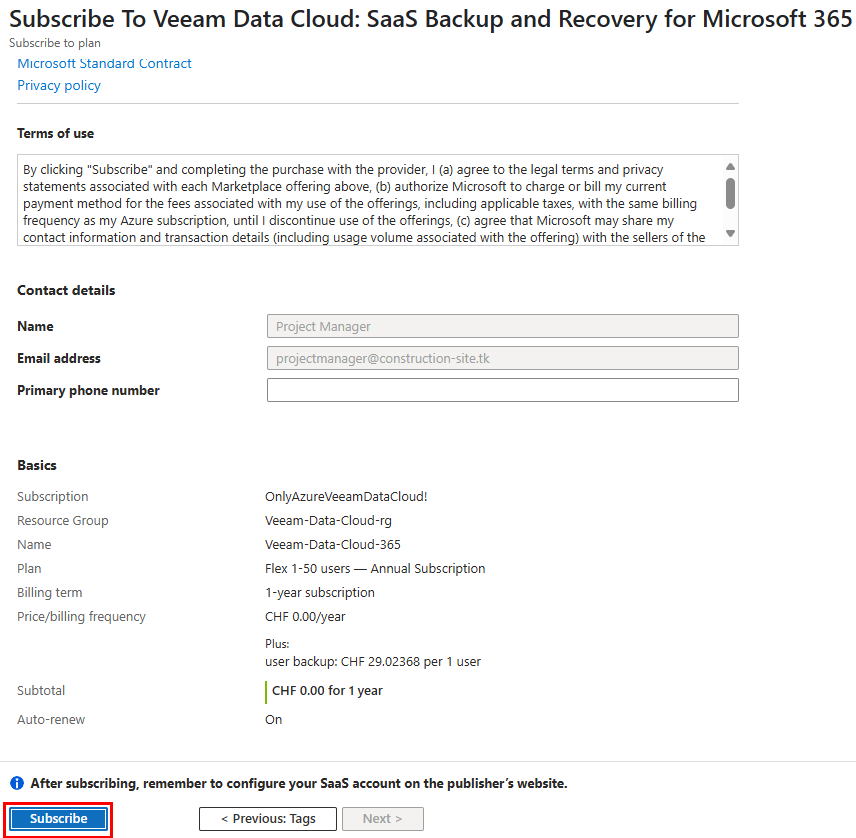Image resolution: width=856 pixels, height=838 pixels.
Task: Click the Subscribe to plan subtitle
Action: [55, 43]
